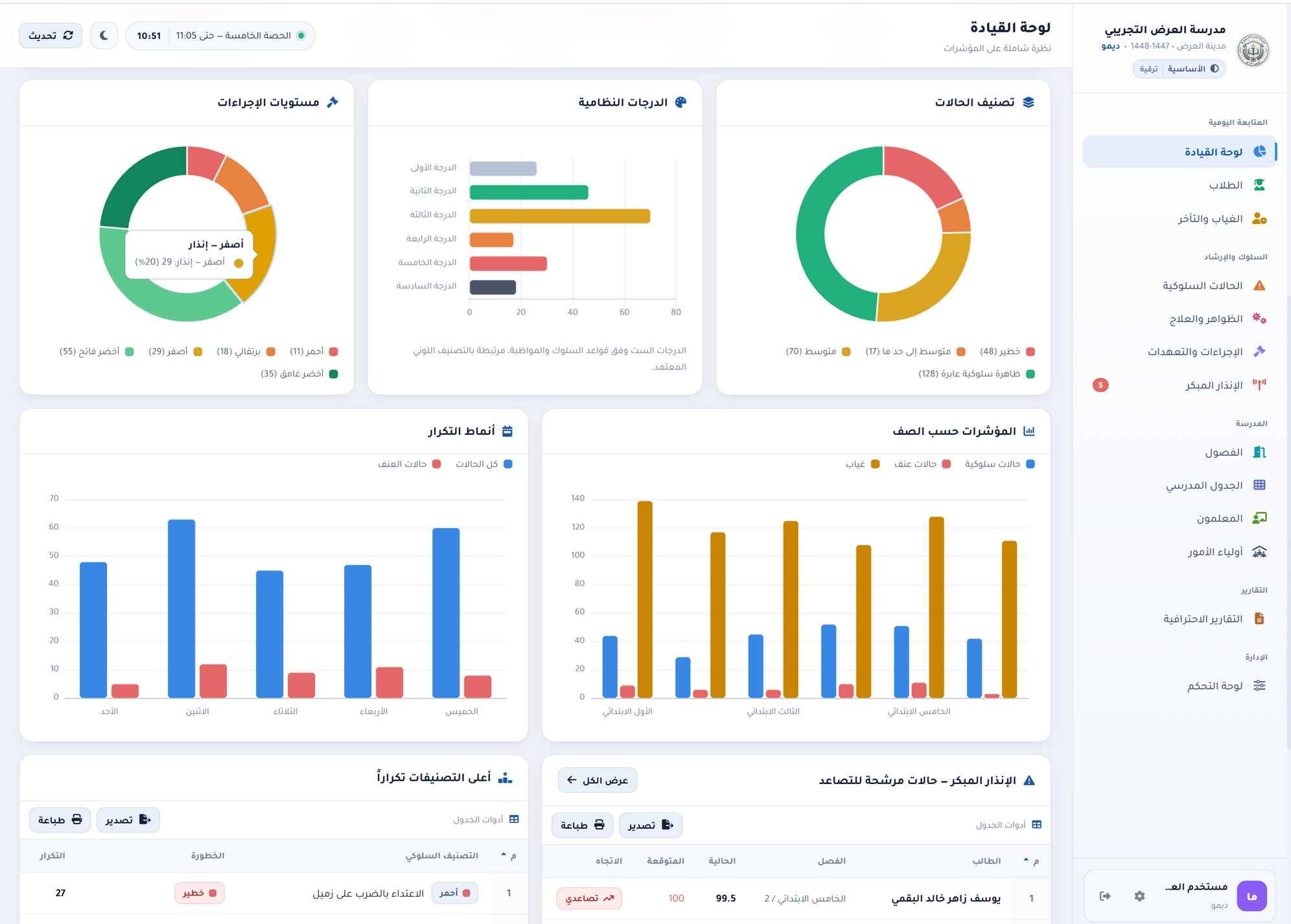Screen dimensions: 1291x924
Task: Click the المعلمون teacher icon
Action: [1259, 518]
